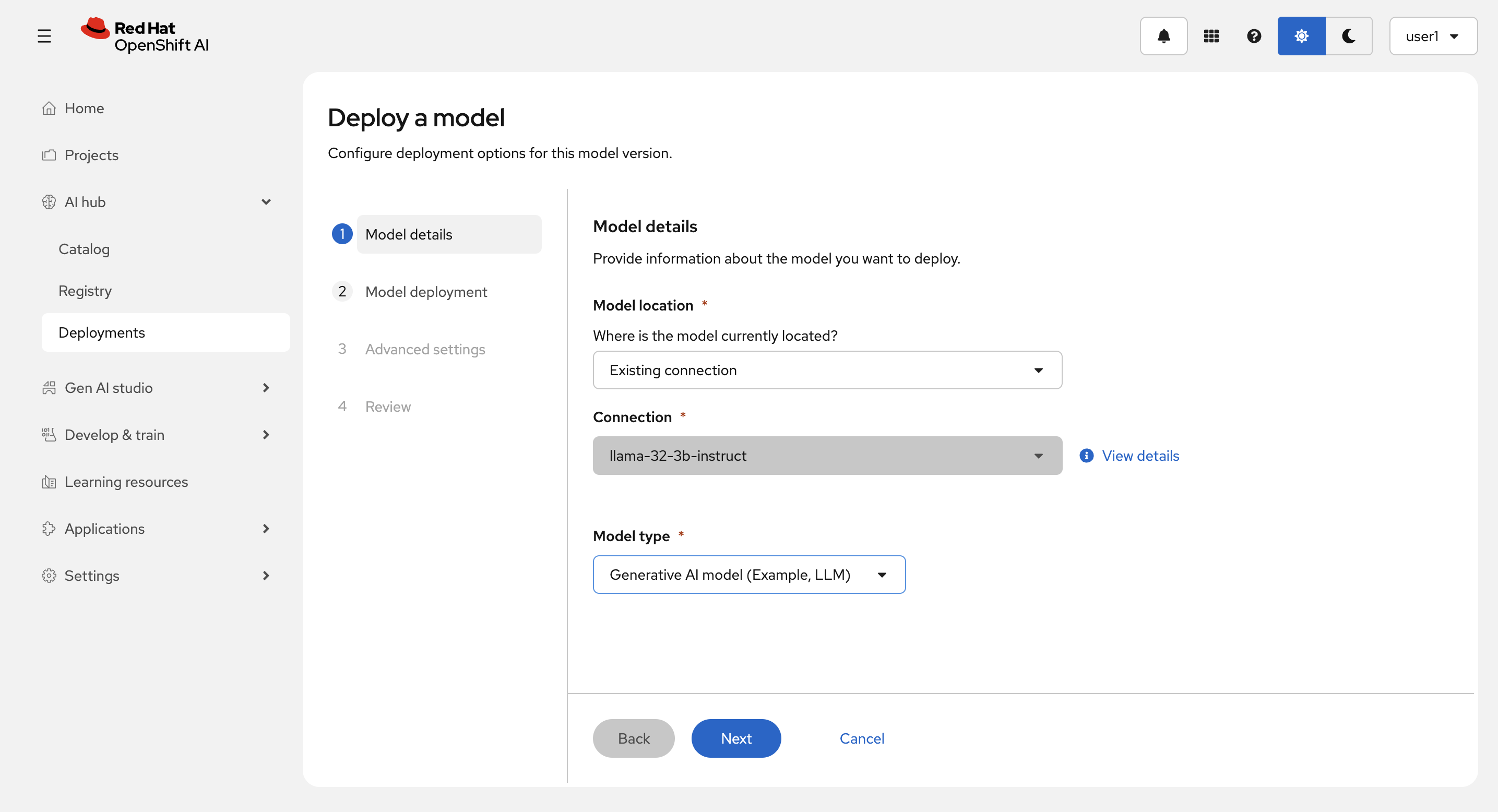The height and width of the screenshot is (812, 1498).
Task: Open the notifications bell
Action: (1163, 36)
